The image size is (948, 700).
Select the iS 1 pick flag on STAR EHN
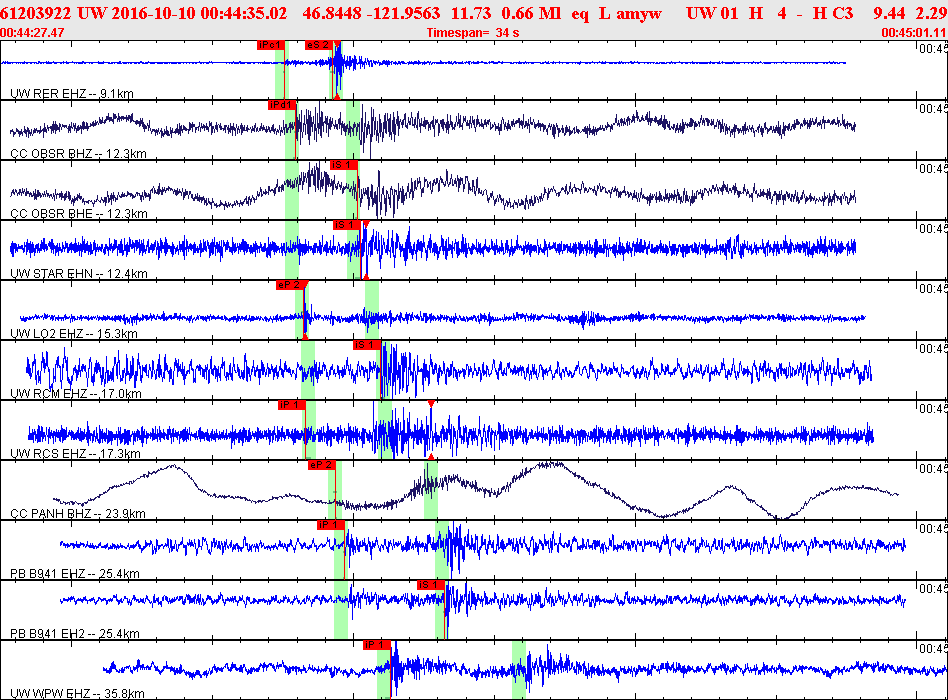point(347,225)
